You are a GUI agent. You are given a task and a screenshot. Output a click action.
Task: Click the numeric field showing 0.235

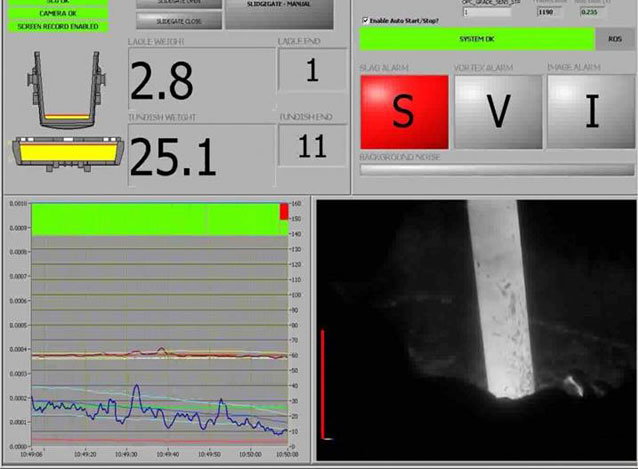click(592, 12)
